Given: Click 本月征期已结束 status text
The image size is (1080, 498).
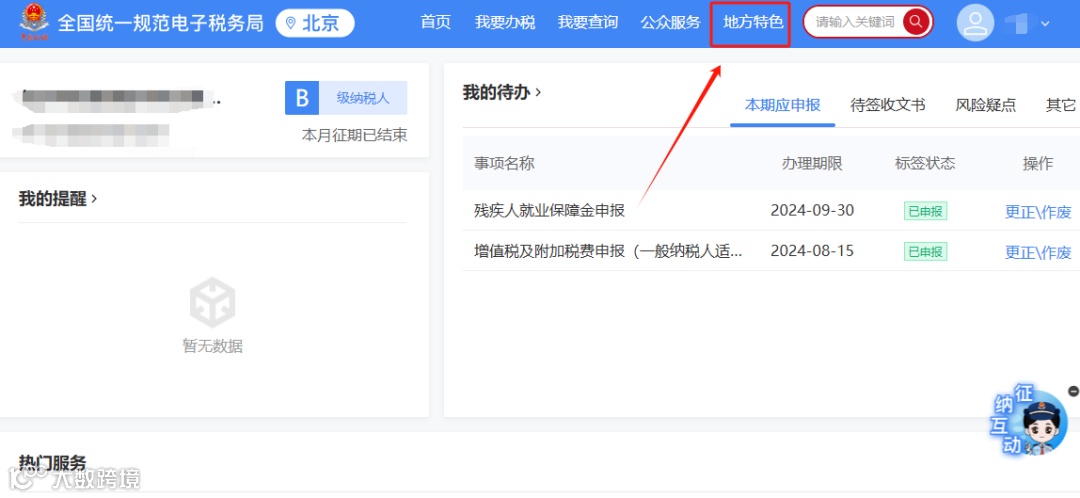Looking at the screenshot, I should (x=354, y=135).
